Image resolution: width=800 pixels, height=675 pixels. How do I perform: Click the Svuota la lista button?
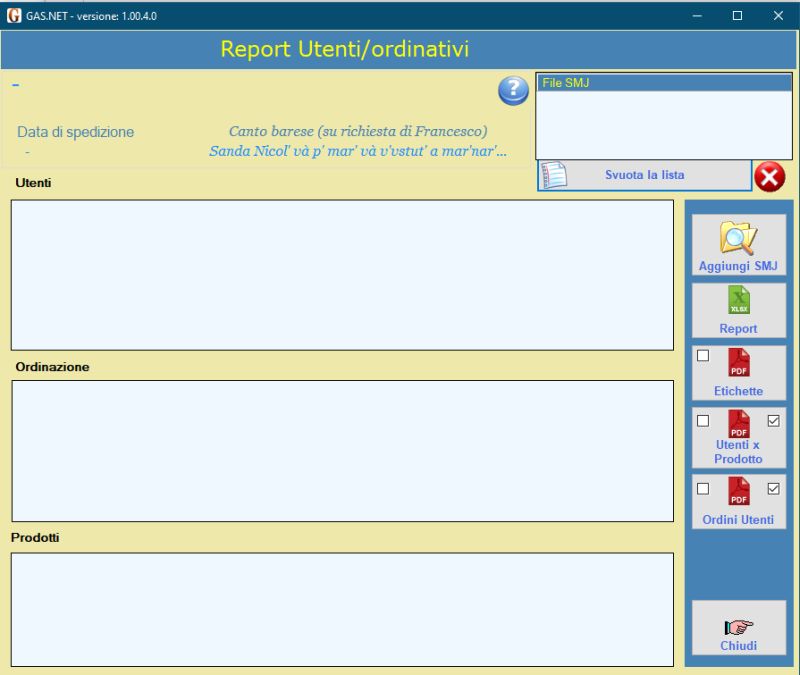(x=644, y=175)
